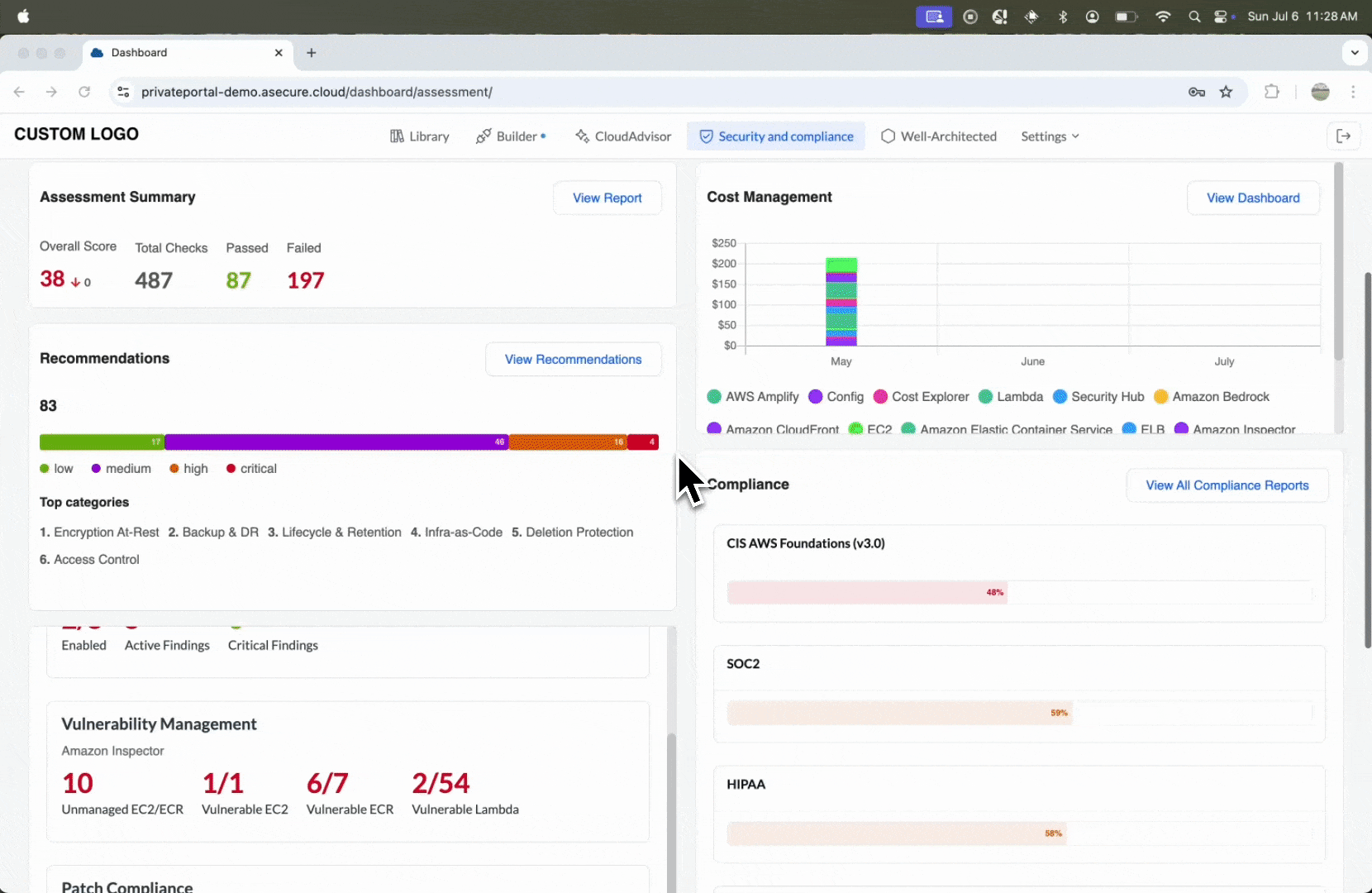Open a new browser tab
Viewport: 1372px width, 893px height.
[x=312, y=53]
